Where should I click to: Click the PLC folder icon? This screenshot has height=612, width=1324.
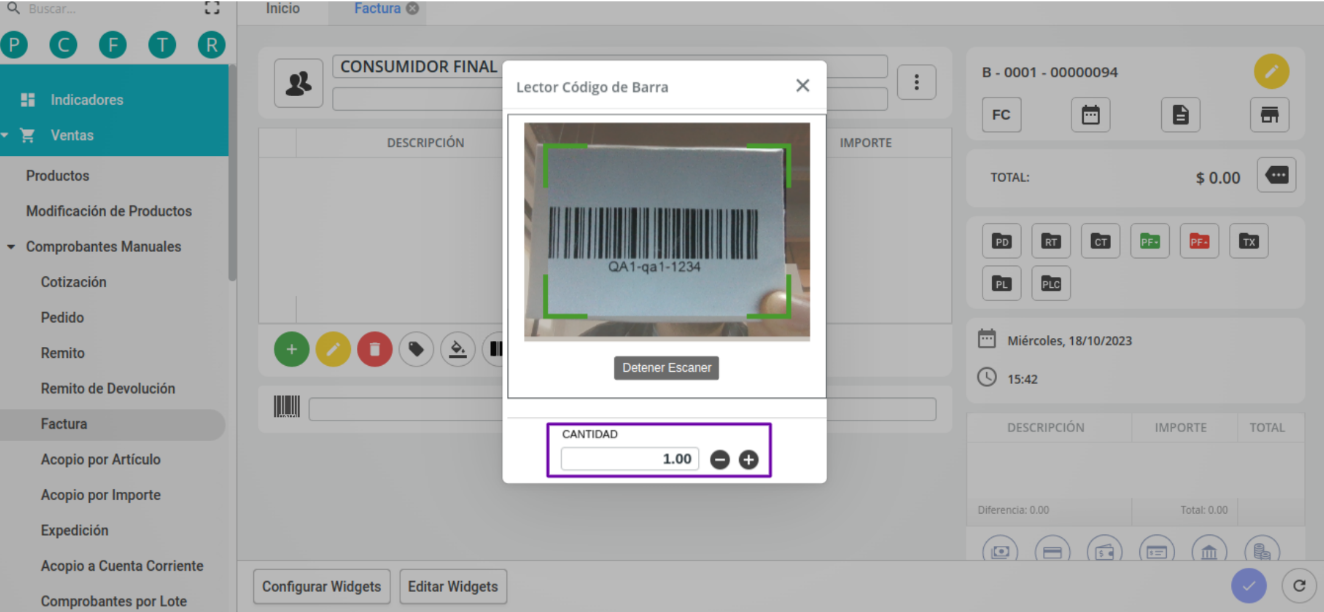tap(1051, 284)
